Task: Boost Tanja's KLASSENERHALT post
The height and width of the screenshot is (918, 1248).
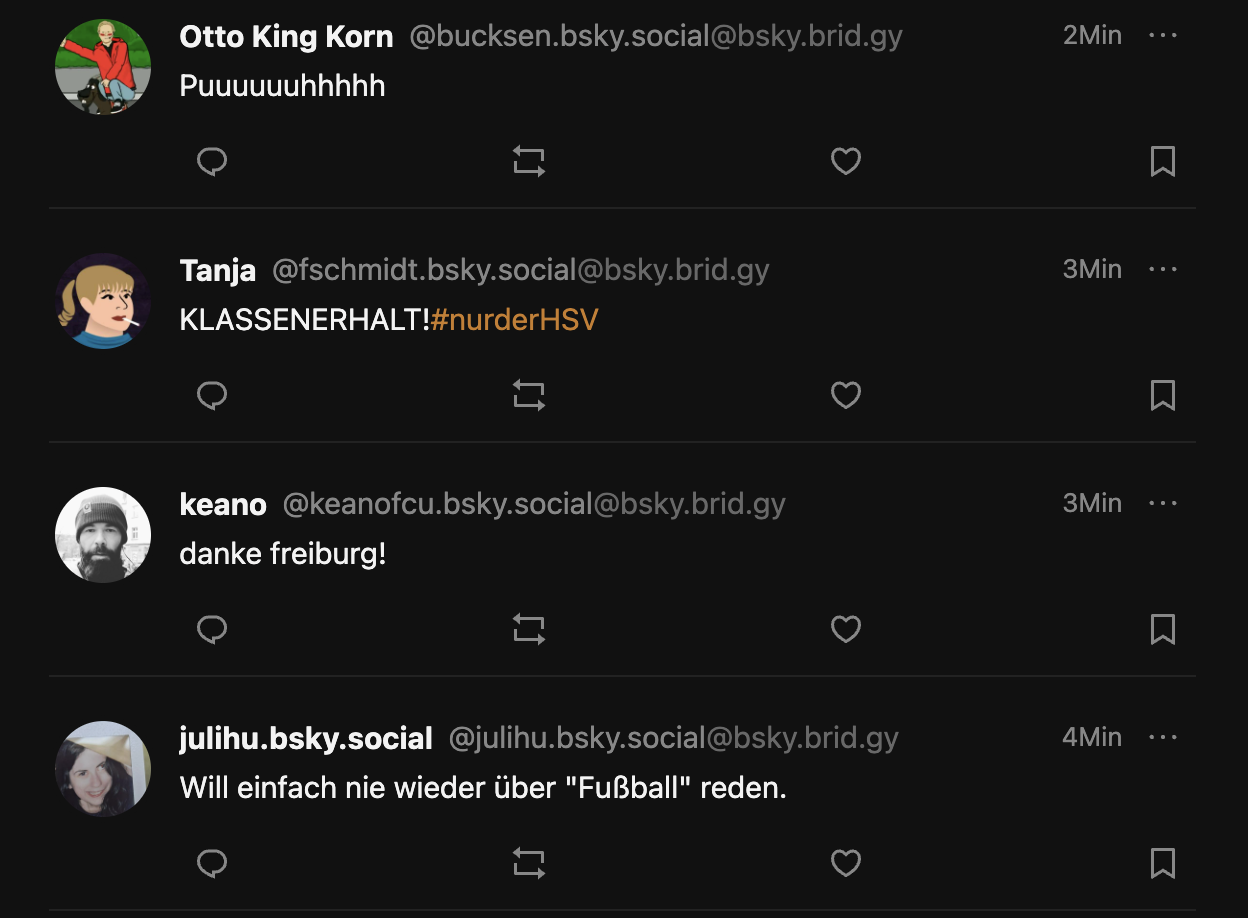Action: coord(529,395)
